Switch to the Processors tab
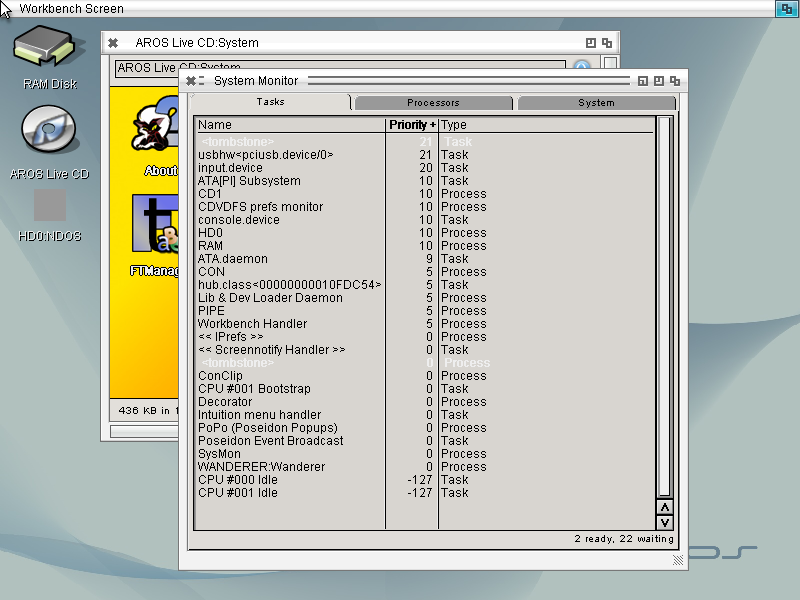 pyautogui.click(x=433, y=103)
